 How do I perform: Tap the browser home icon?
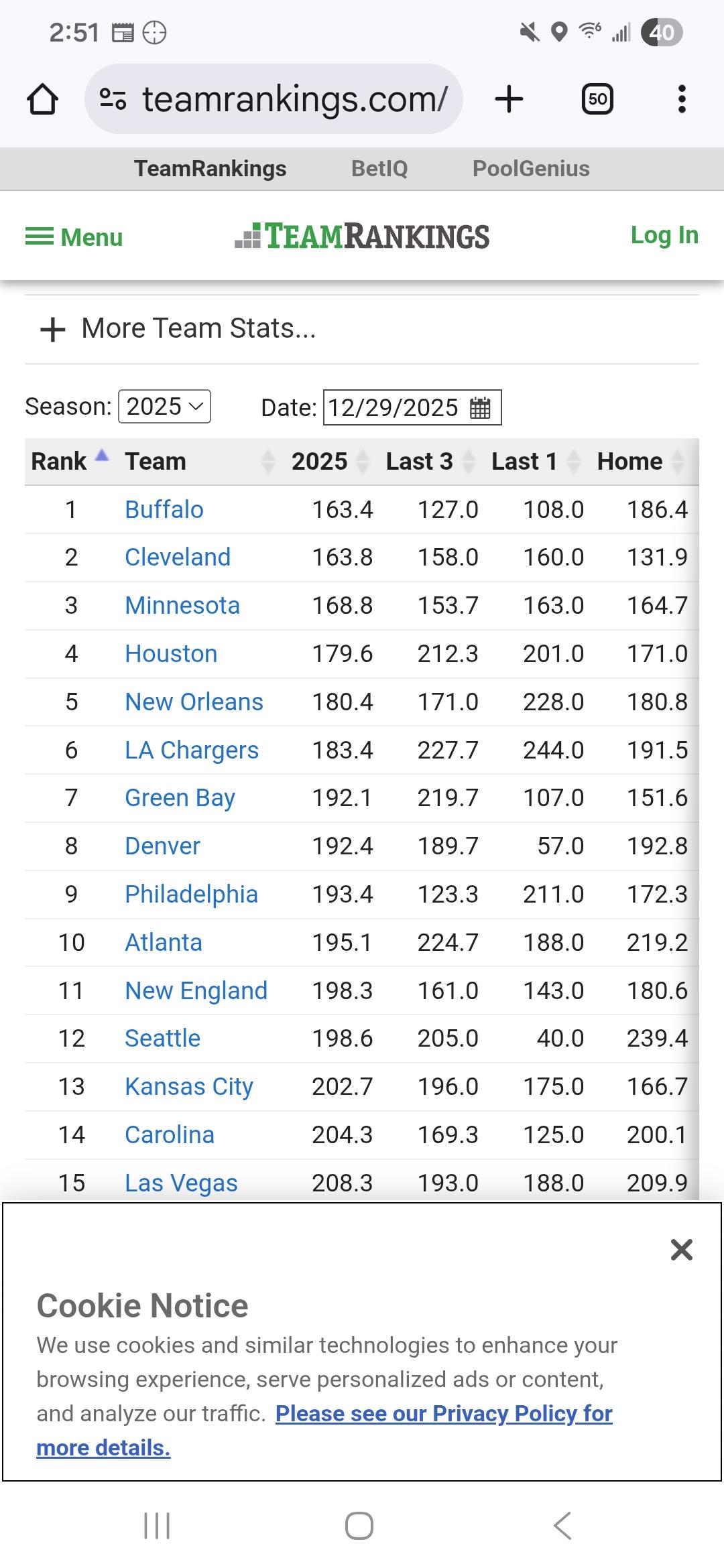(42, 99)
